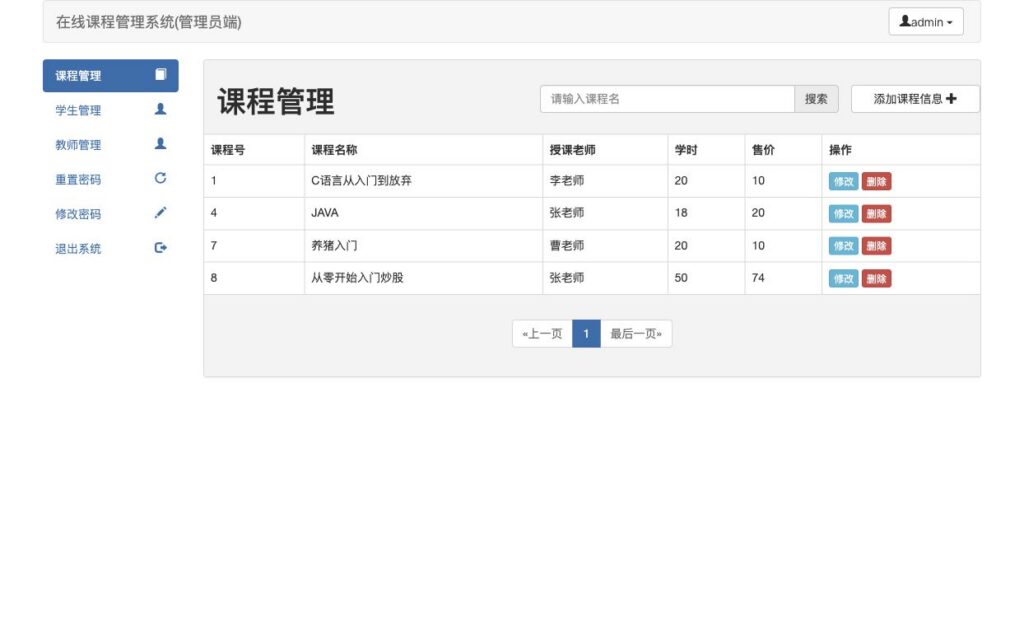The width and height of the screenshot is (1024, 640).
Task: Select page 1 in pagination
Action: 586,334
